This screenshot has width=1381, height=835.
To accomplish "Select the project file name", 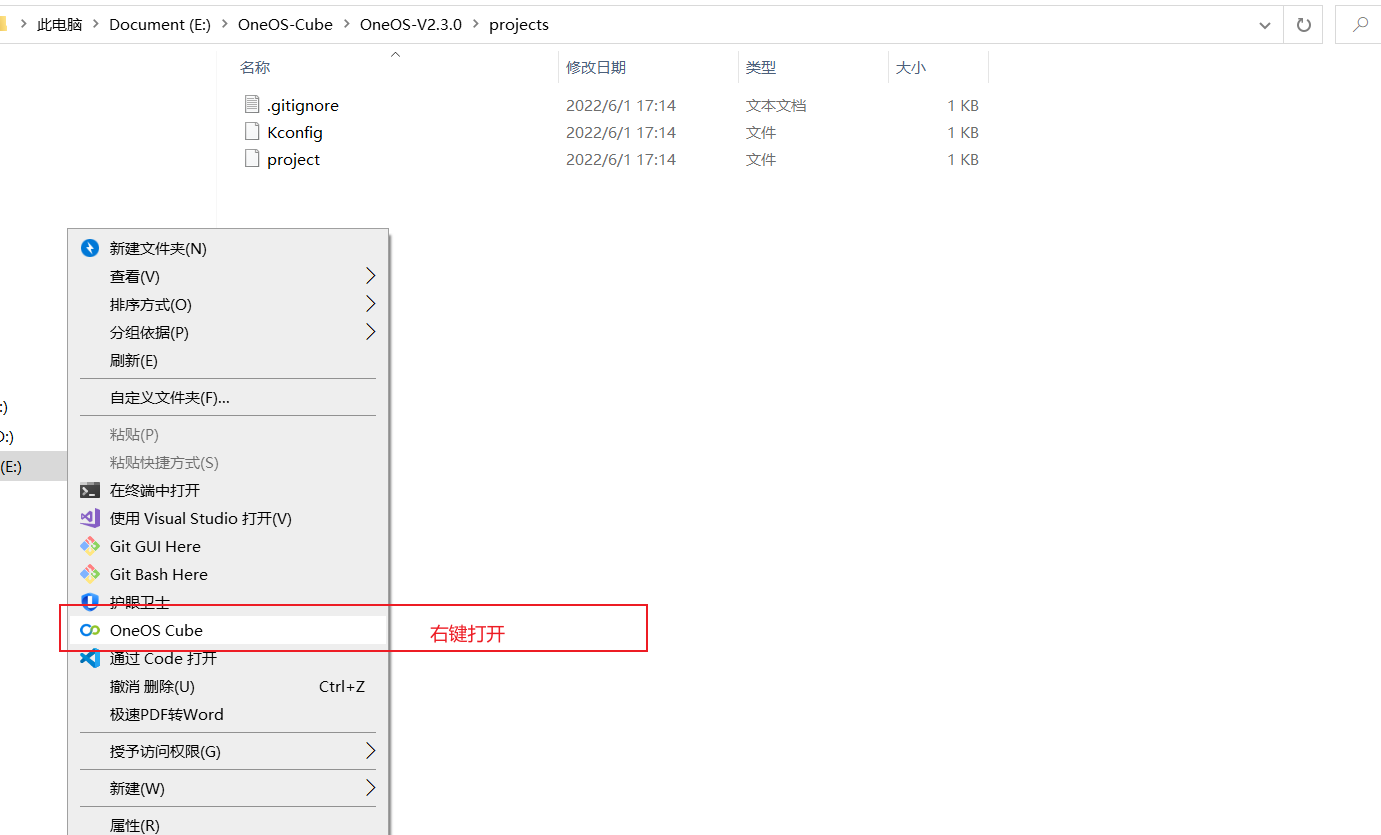I will pyautogui.click(x=293, y=159).
